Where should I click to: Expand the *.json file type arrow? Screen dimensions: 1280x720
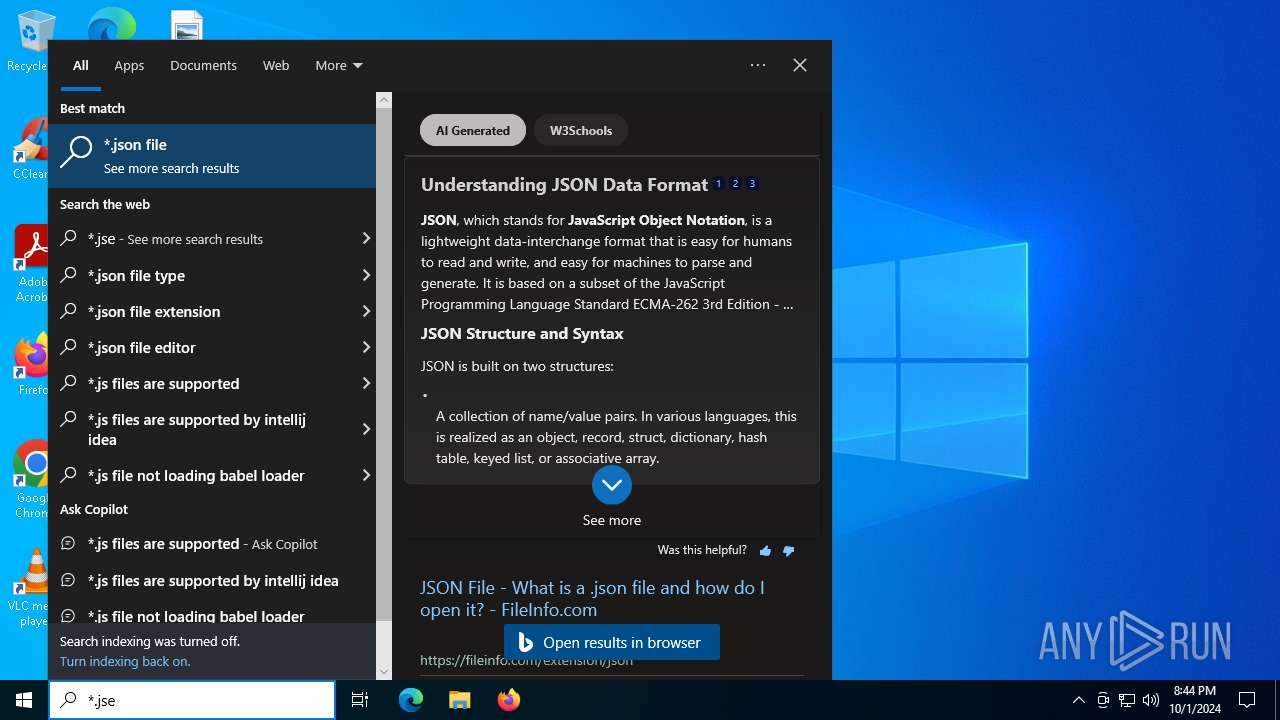point(366,275)
